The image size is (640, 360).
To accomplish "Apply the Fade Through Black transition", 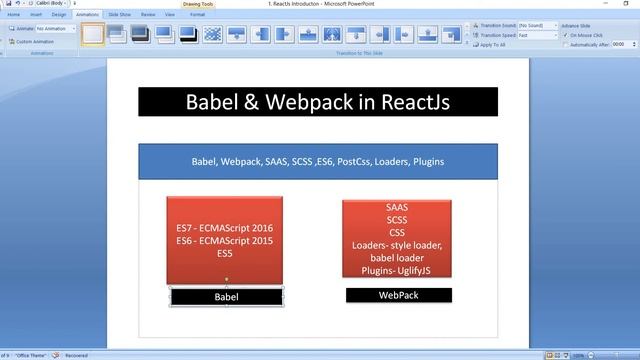I will (x=140, y=34).
